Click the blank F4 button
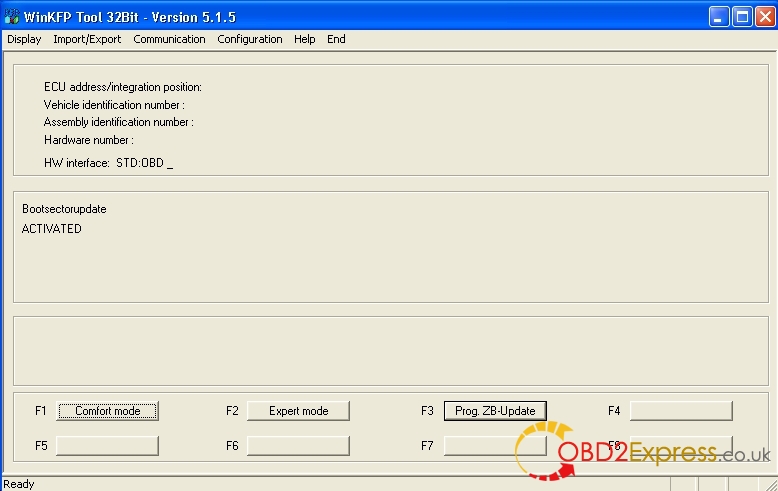 (680, 411)
